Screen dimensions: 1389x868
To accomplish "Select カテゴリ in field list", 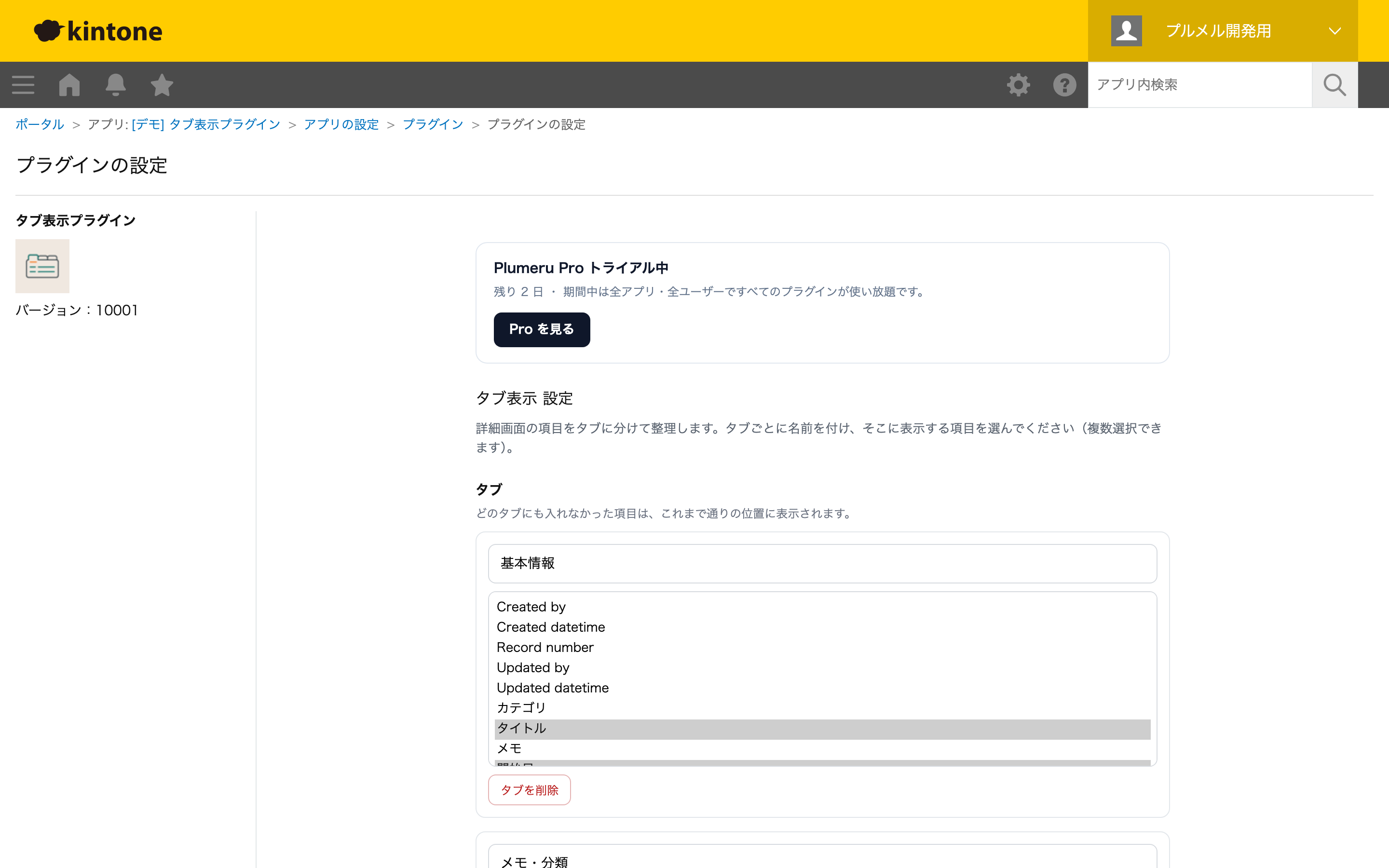I will click(822, 708).
